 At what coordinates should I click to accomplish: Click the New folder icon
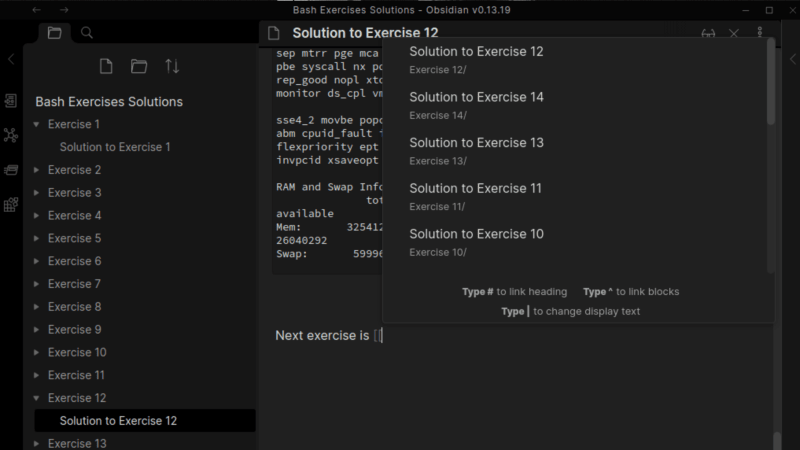(x=139, y=67)
